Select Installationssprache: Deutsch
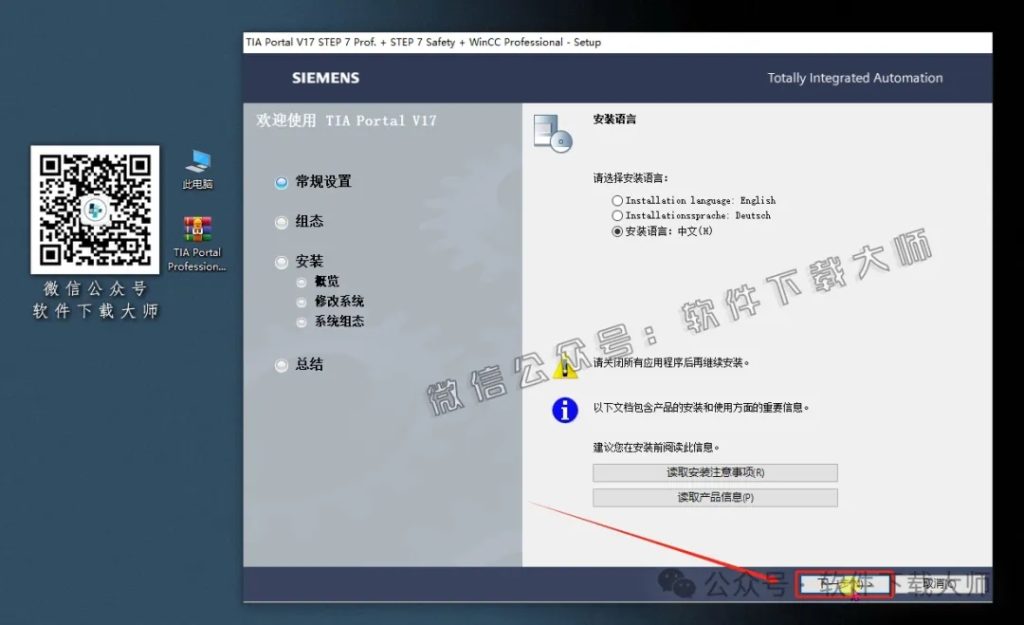Viewport: 1024px width, 625px height. (617, 213)
